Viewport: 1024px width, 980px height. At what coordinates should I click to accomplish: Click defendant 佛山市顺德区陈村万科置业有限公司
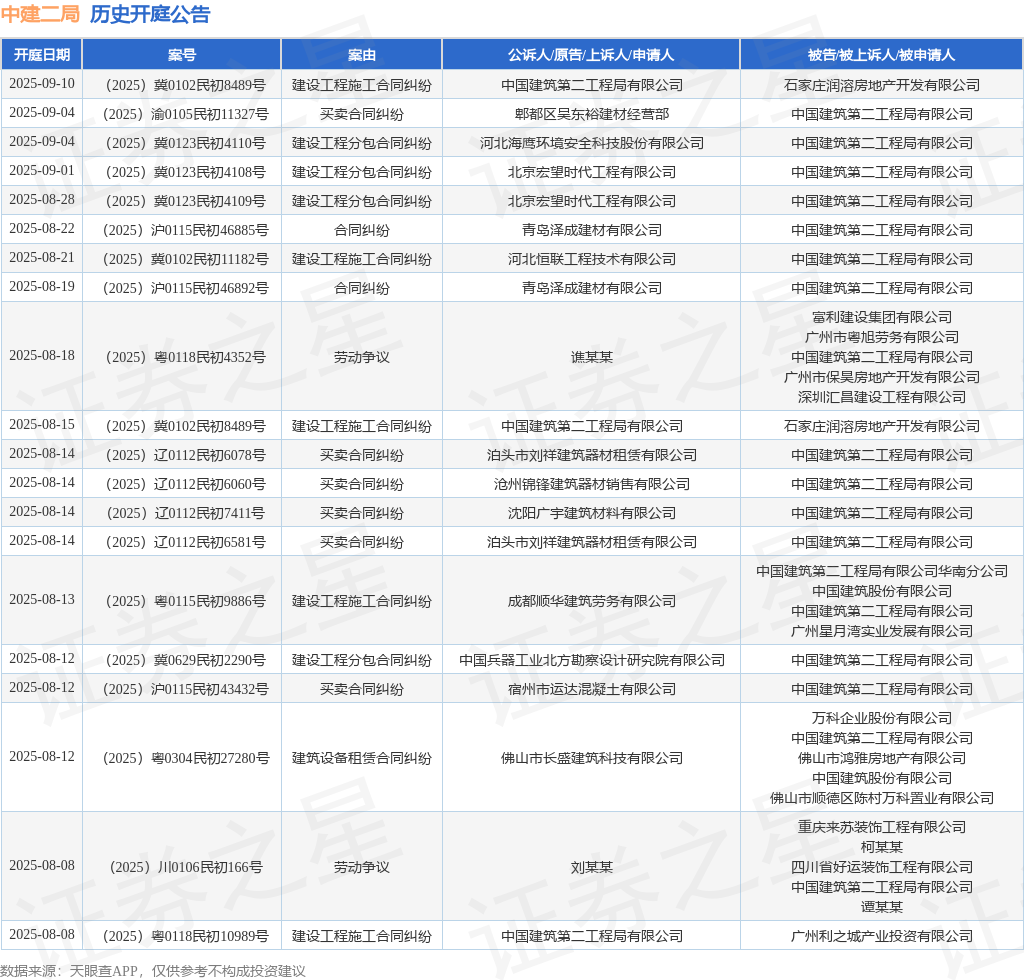click(x=882, y=798)
